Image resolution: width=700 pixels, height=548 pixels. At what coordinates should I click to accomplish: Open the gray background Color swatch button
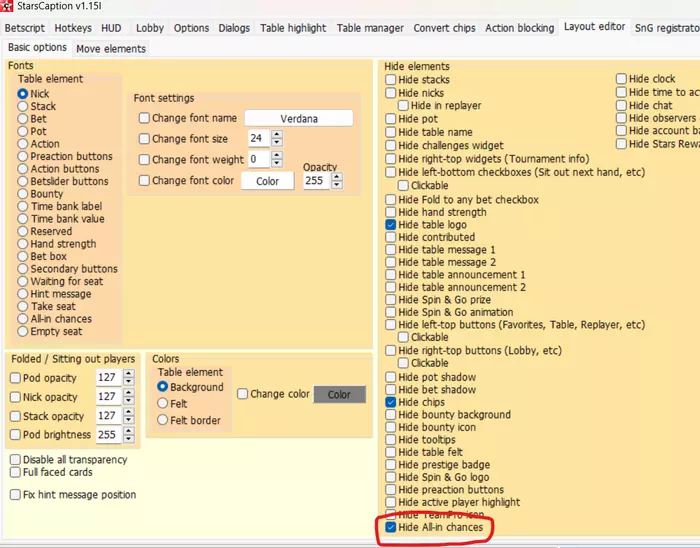click(339, 394)
